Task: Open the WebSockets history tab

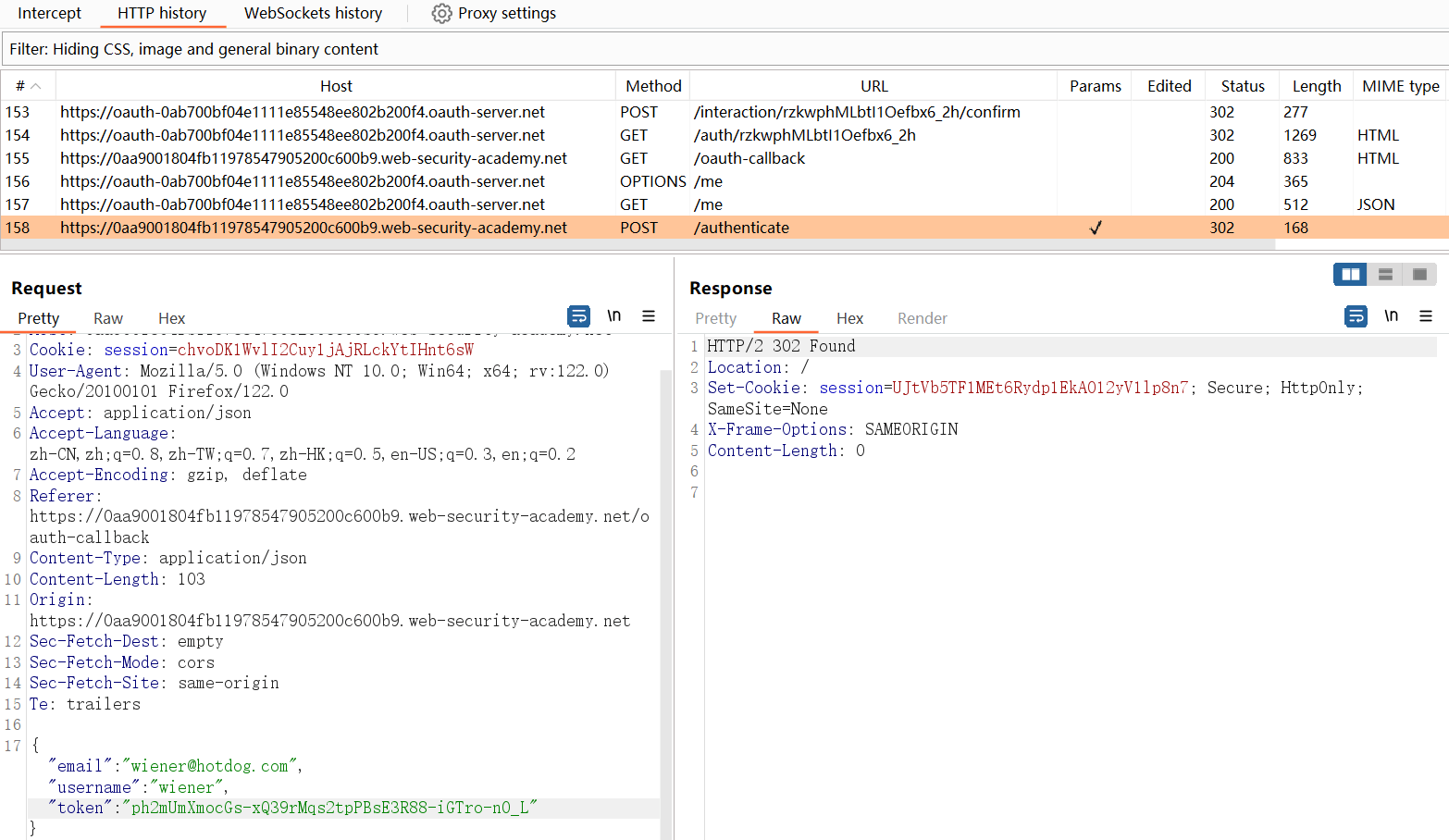Action: pos(313,14)
